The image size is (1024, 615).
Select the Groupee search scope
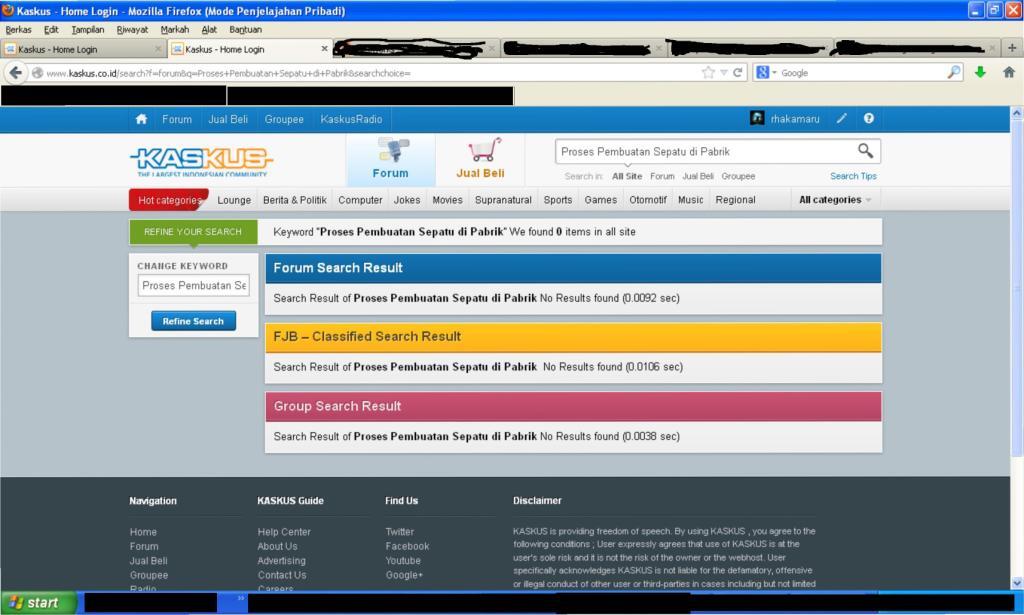pyautogui.click(x=738, y=176)
